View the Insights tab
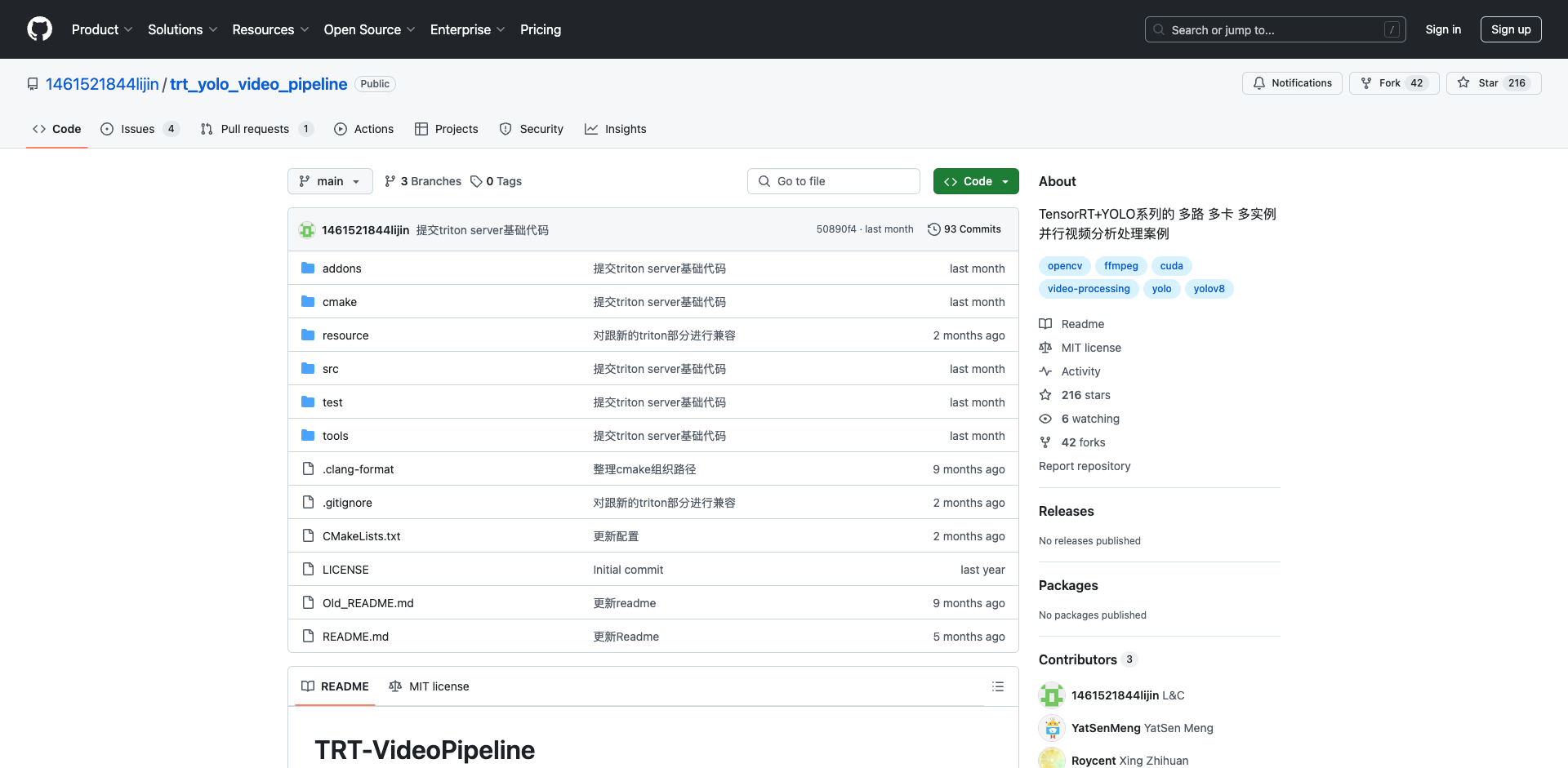Screen dimensions: 1568x768 coord(616,129)
